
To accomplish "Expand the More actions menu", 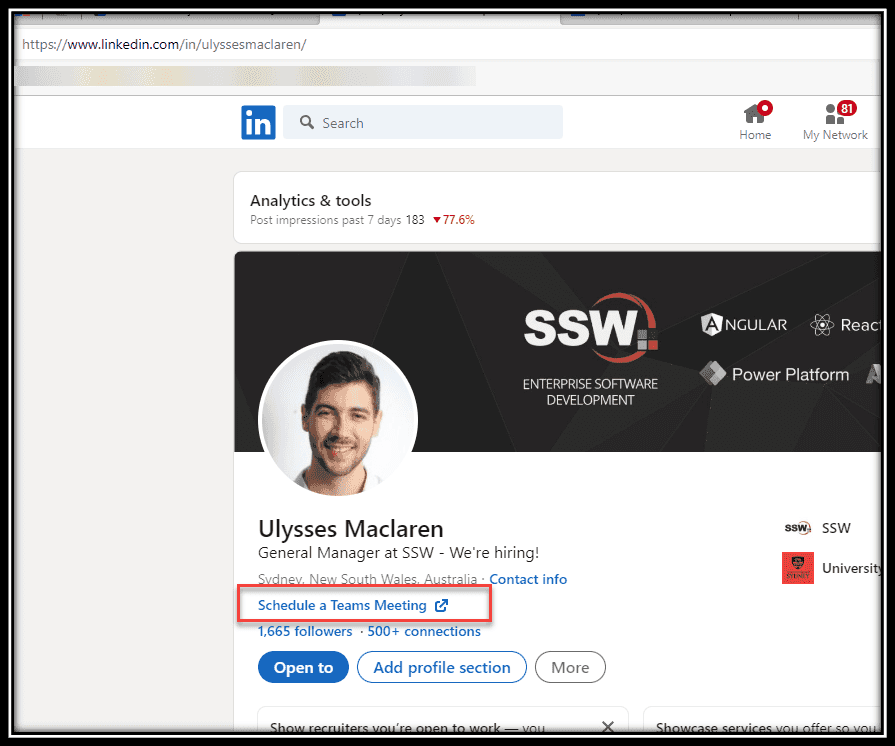I will pos(570,667).
